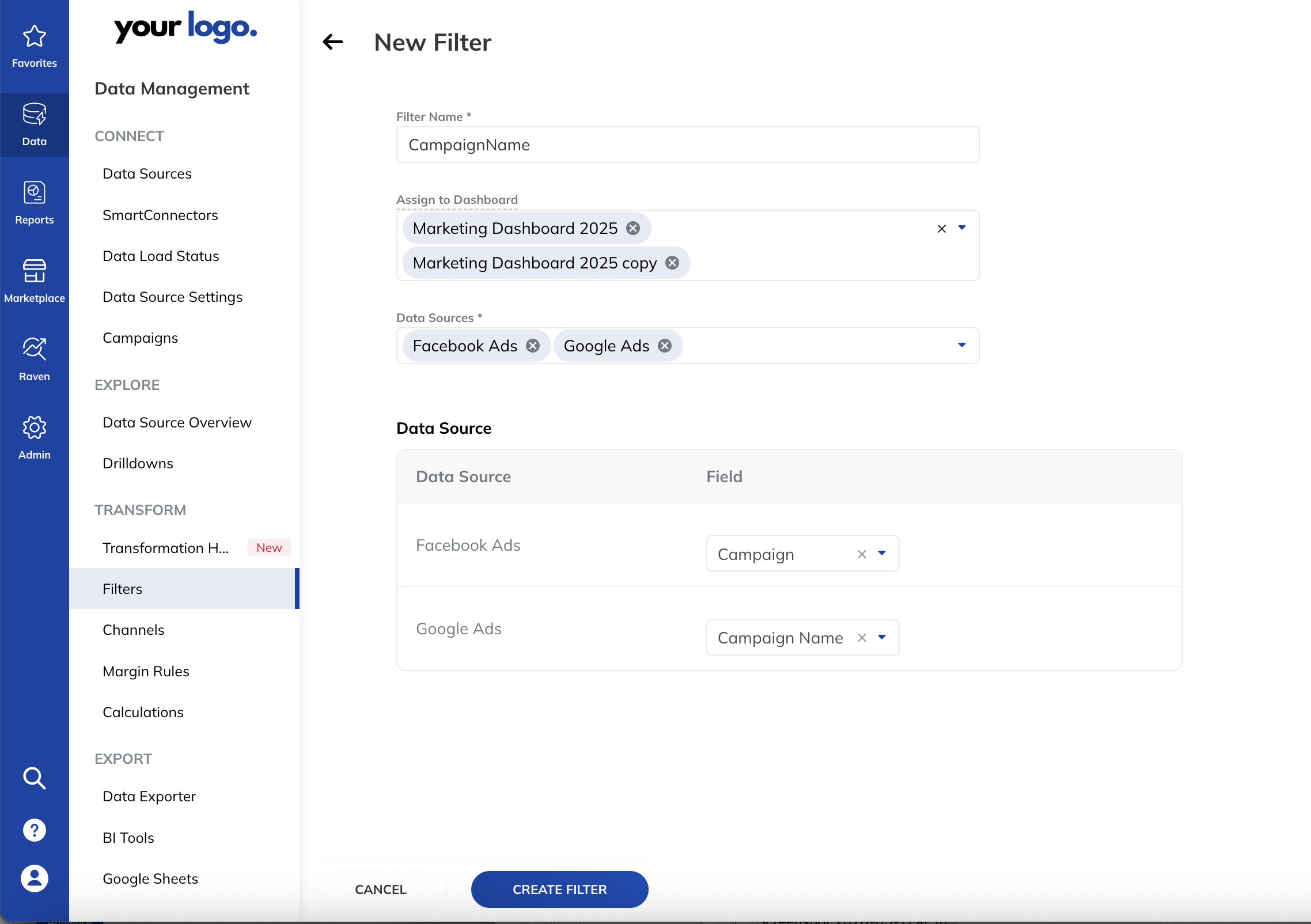The height and width of the screenshot is (924, 1311).
Task: Open Transformation Hub menu item
Action: (x=165, y=548)
